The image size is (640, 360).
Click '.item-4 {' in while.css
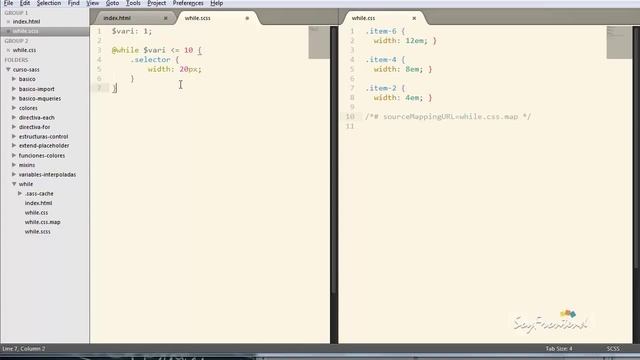[385, 60]
